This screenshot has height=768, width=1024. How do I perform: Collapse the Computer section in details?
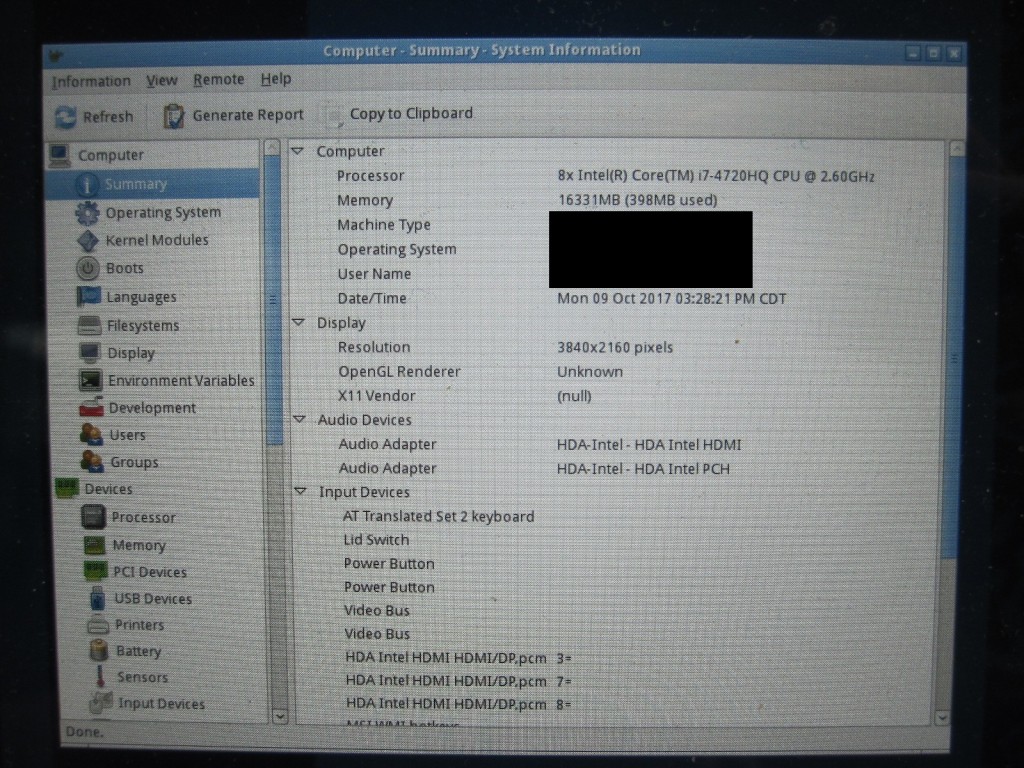point(298,151)
